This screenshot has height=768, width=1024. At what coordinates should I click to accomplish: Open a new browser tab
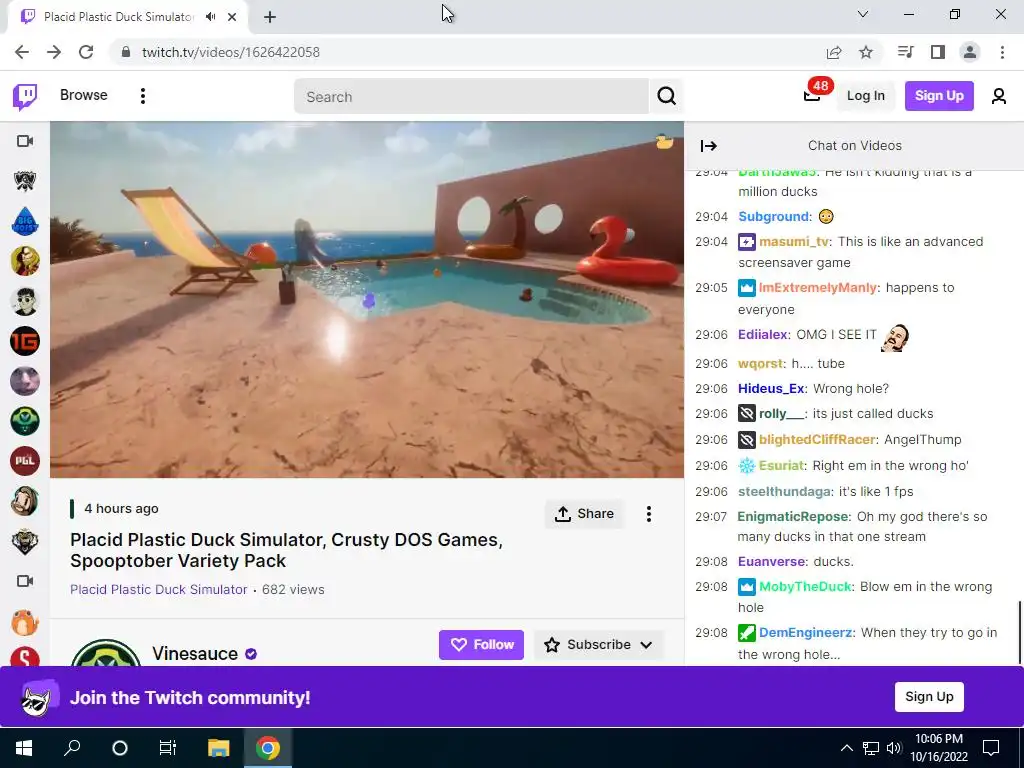point(270,17)
